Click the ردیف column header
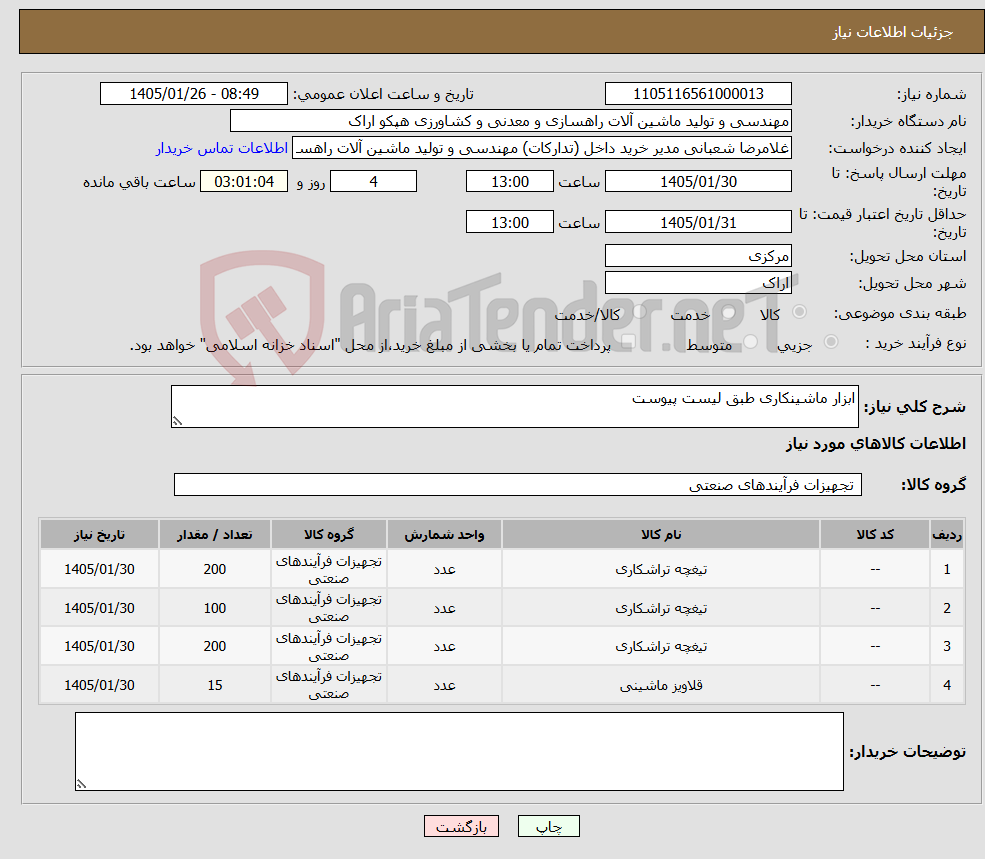Viewport: 985px width, 859px height. click(947, 534)
